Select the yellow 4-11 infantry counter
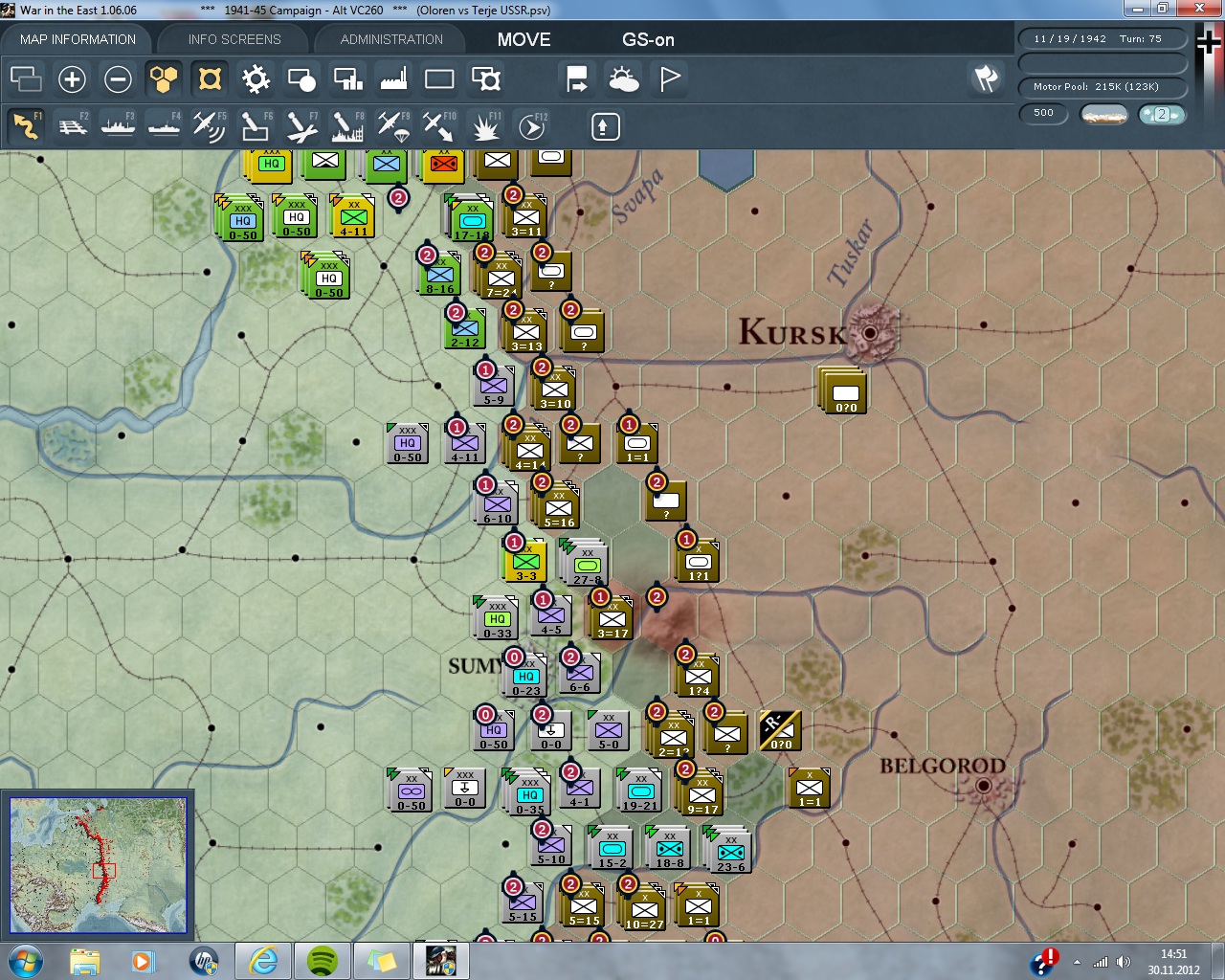The image size is (1225, 980). [352, 216]
